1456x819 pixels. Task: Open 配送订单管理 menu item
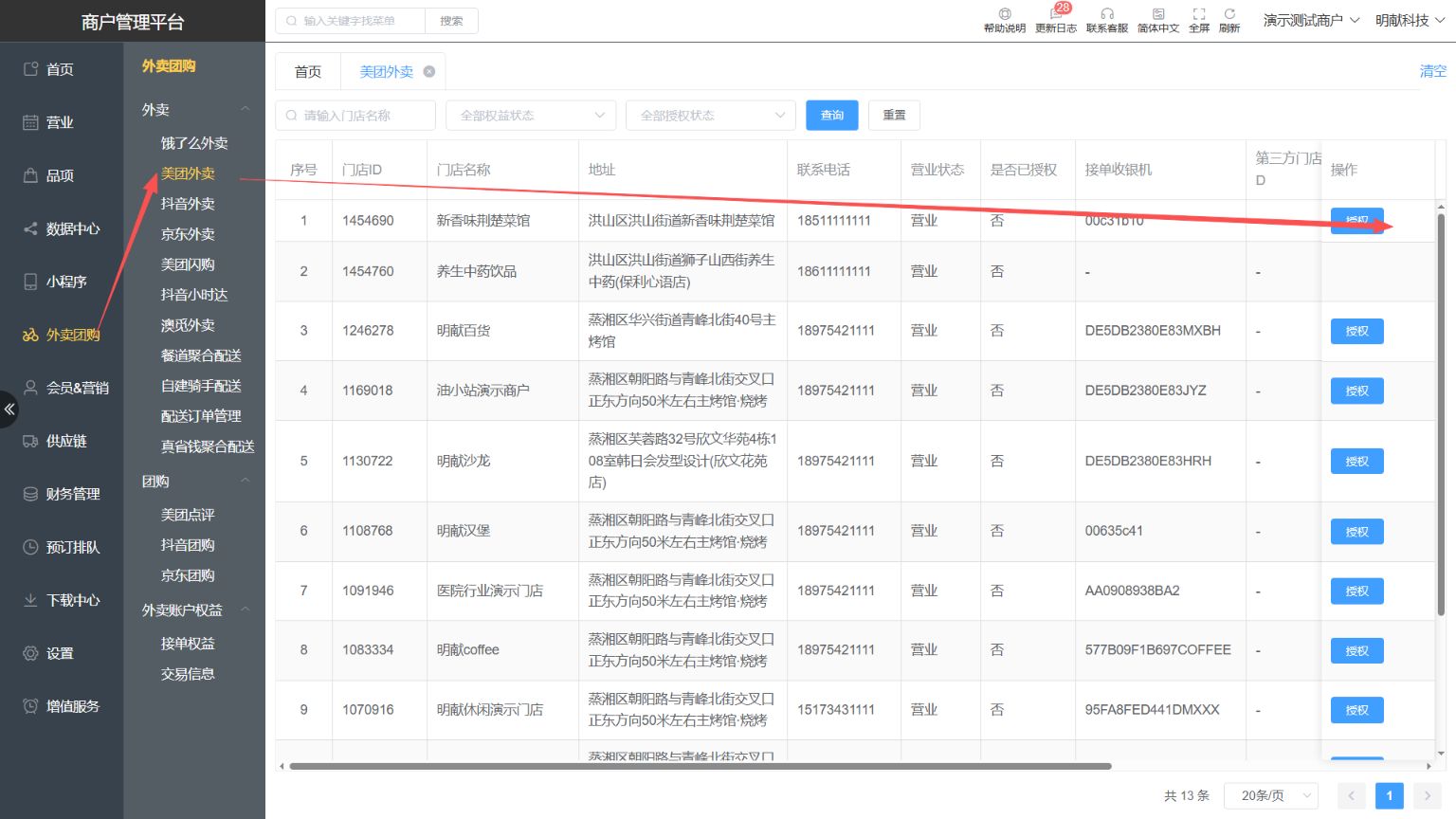(201, 416)
